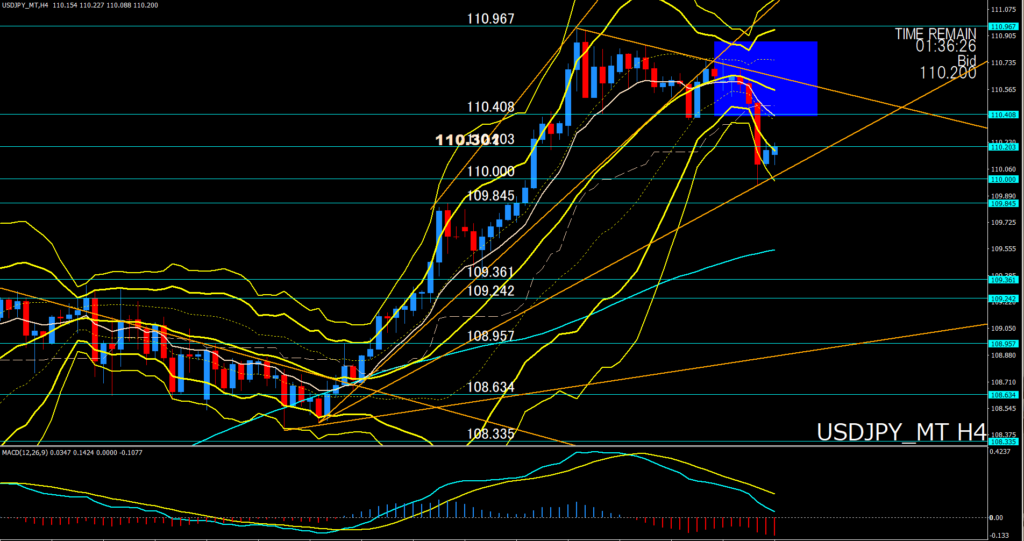Click the highlighted 108.957 tag on price axis
1024x541 pixels.
[1002, 343]
